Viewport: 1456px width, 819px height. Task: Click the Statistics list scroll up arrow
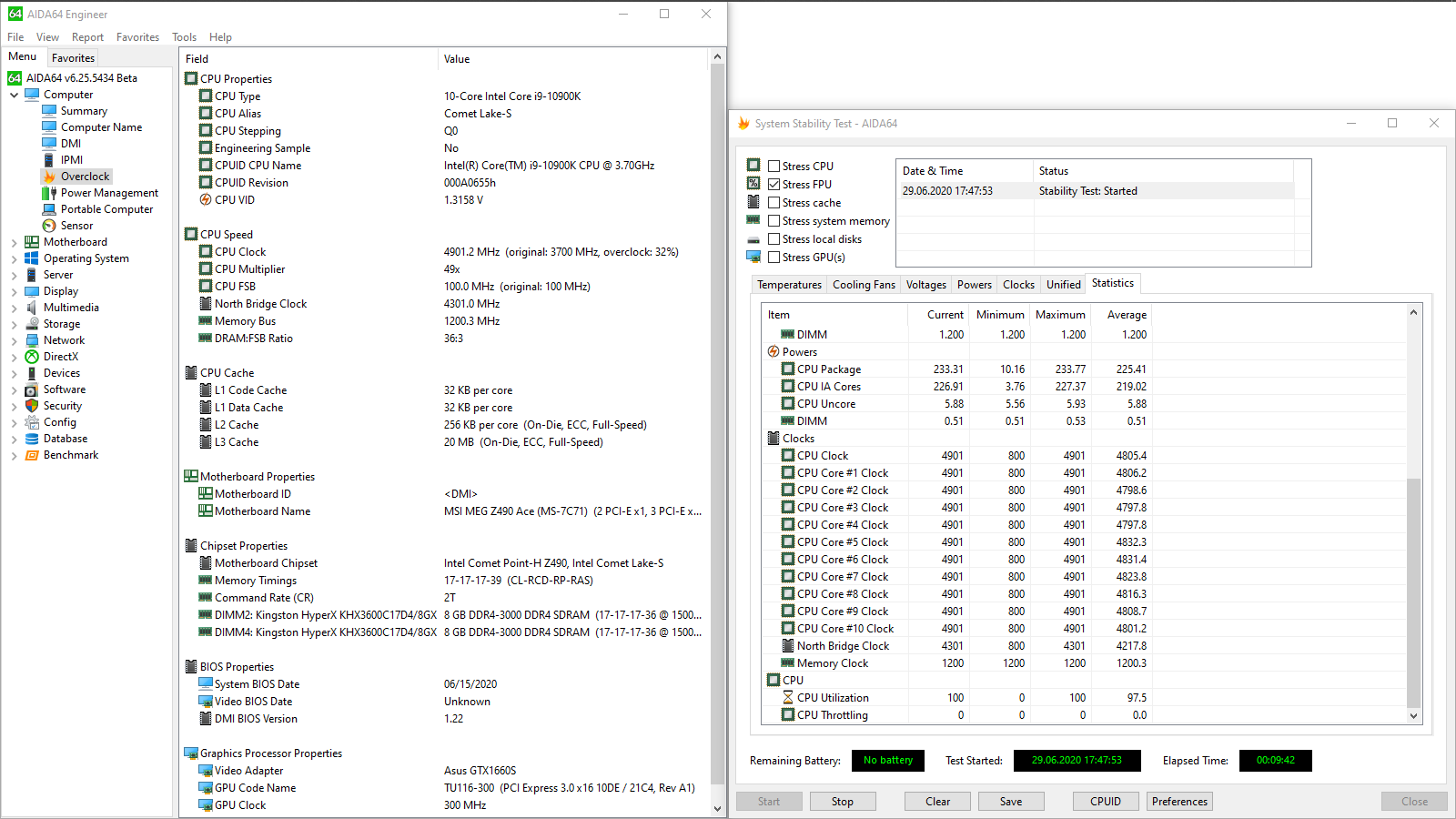point(1413,313)
